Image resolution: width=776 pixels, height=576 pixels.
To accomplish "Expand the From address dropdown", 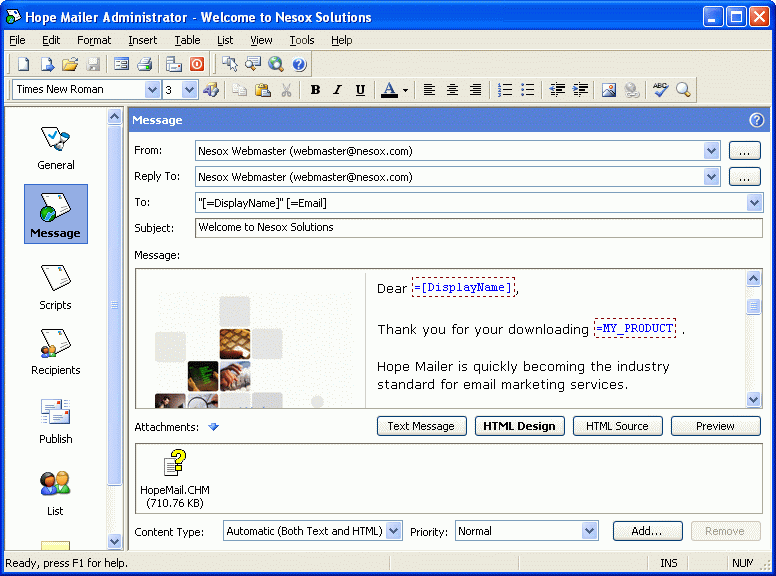I will (712, 150).
